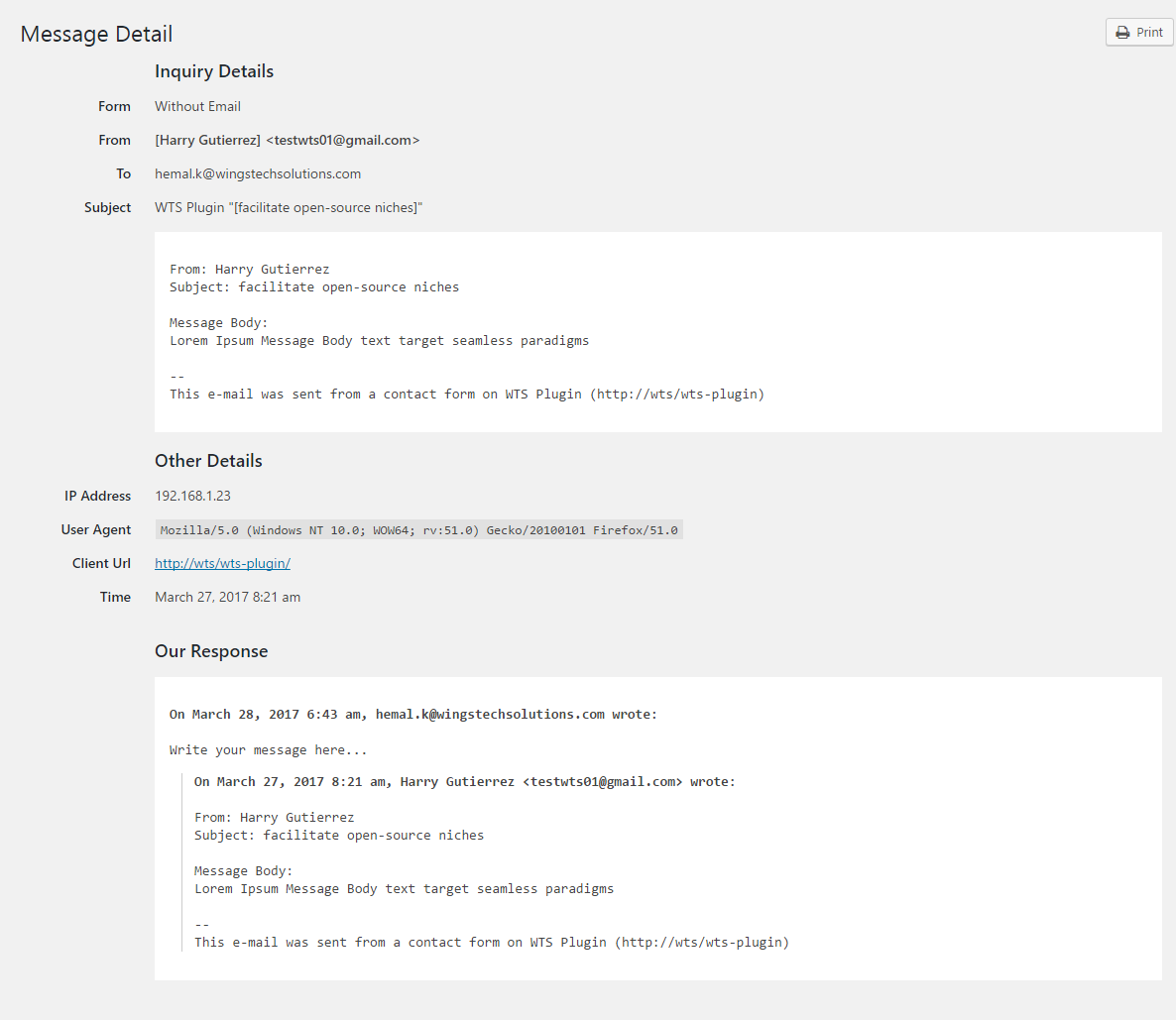
Task: Click the recipient address hemal.k@wingstechsolutions.com in To field
Action: tap(258, 173)
